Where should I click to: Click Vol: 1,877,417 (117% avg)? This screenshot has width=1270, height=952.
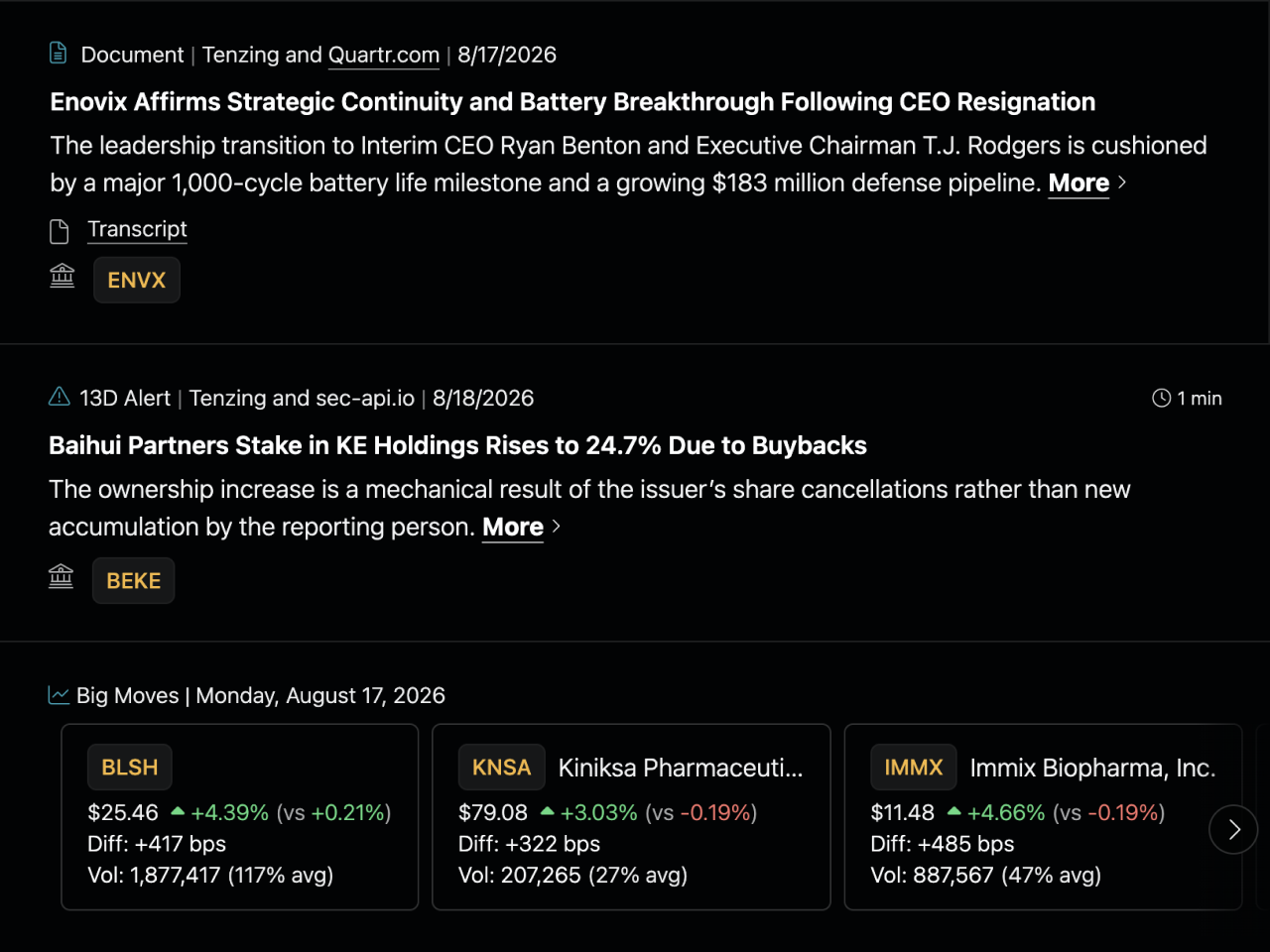pyautogui.click(x=210, y=876)
